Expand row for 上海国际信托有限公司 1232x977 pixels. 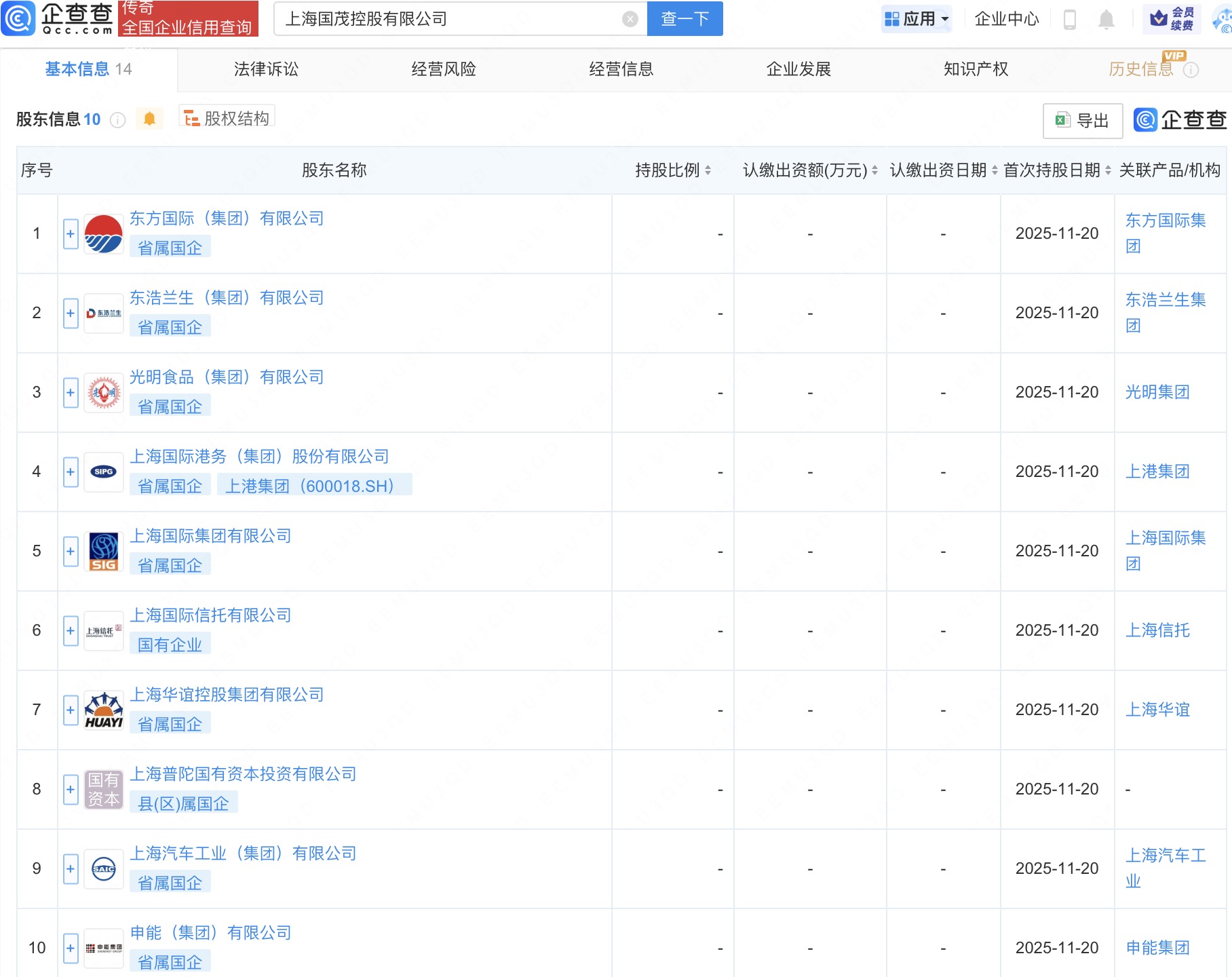tap(71, 631)
